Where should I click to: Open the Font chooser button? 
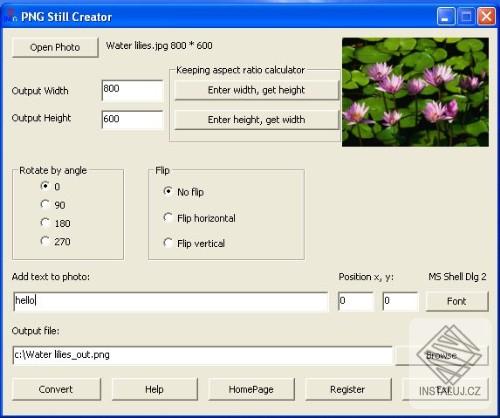pos(457,301)
